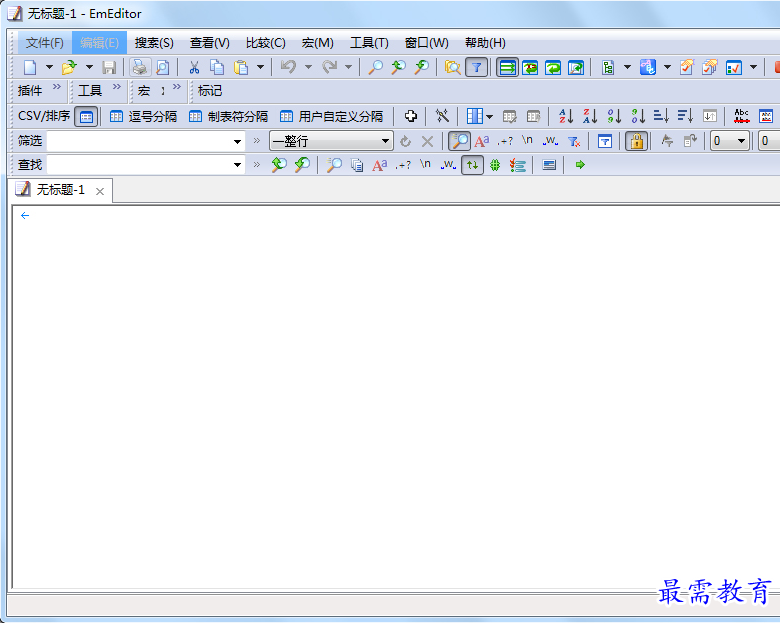Viewport: 780px width, 623px height.
Task: Open the 查看(V) menu
Action: (209, 43)
